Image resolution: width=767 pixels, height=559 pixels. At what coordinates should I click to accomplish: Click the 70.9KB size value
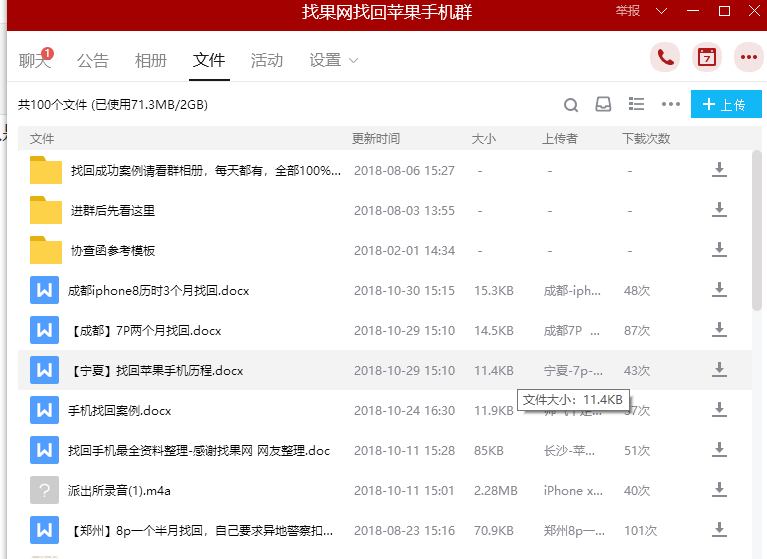pyautogui.click(x=494, y=531)
